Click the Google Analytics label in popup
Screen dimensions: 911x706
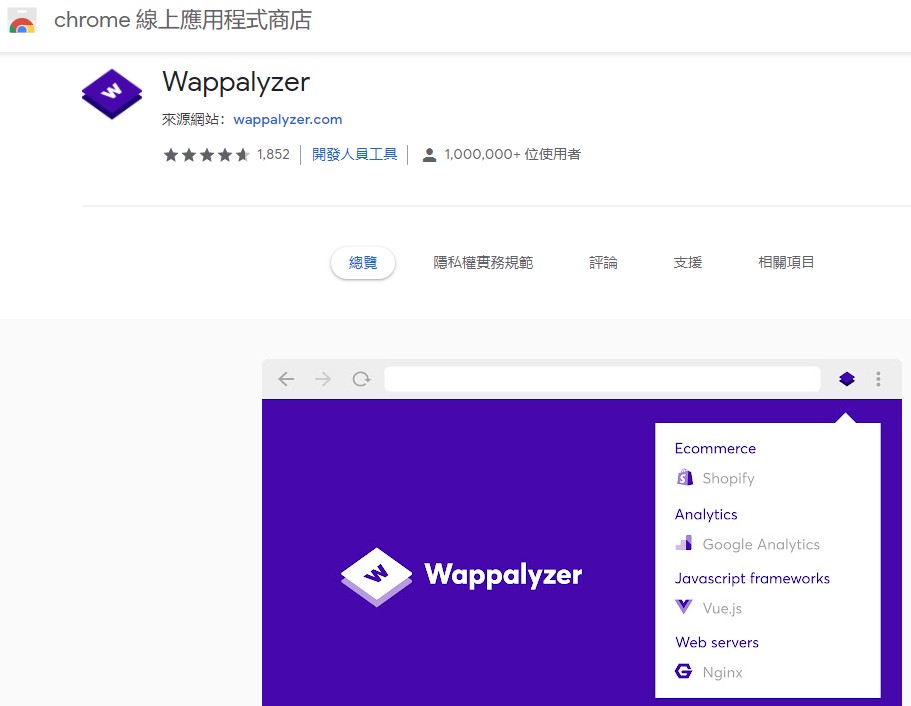click(761, 544)
